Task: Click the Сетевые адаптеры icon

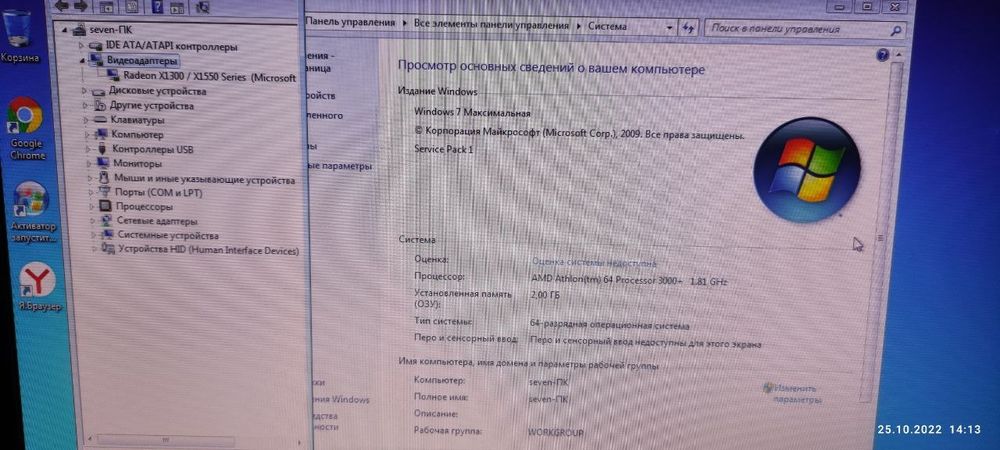Action: click(107, 221)
